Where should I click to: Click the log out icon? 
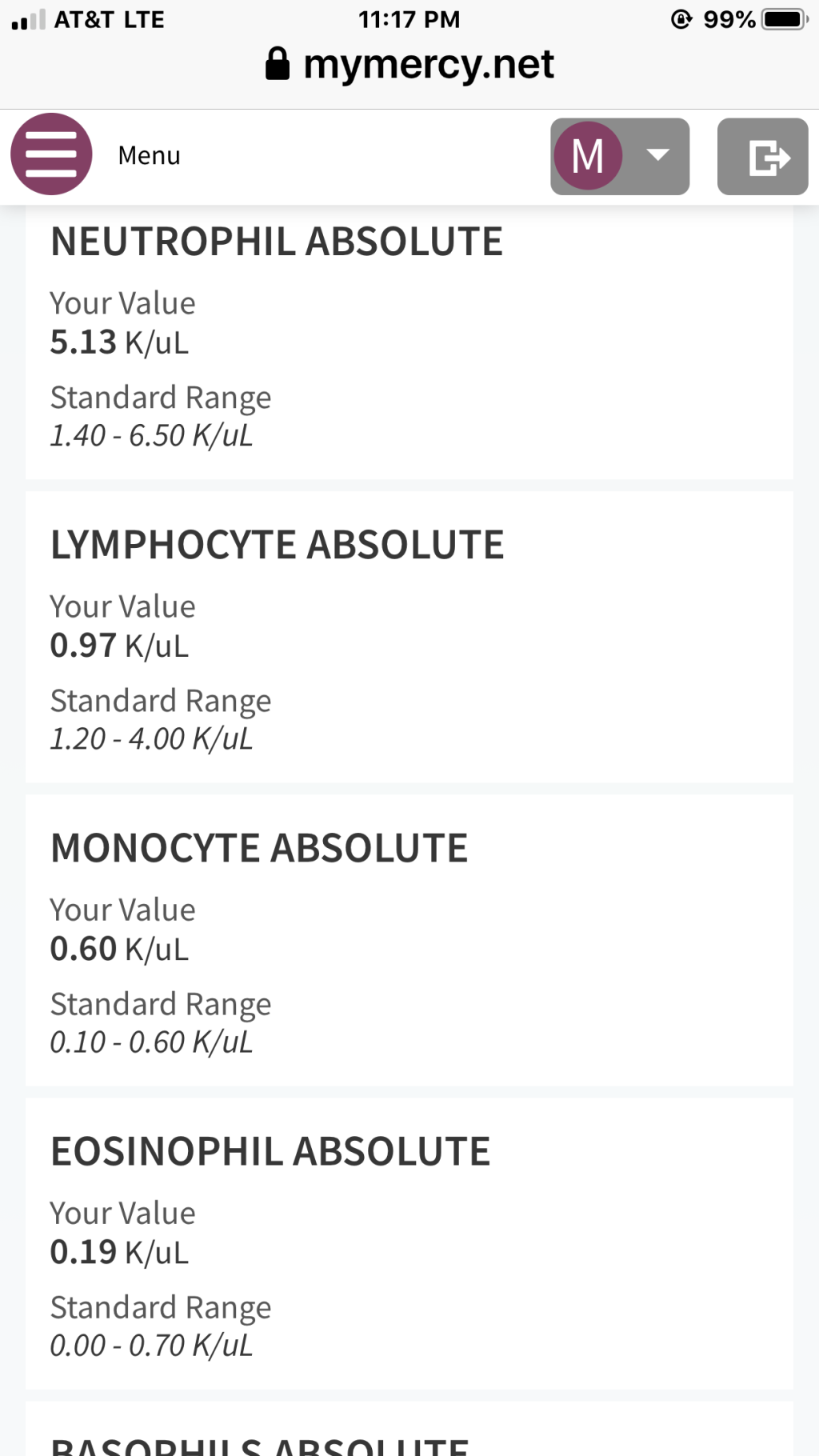(x=762, y=157)
